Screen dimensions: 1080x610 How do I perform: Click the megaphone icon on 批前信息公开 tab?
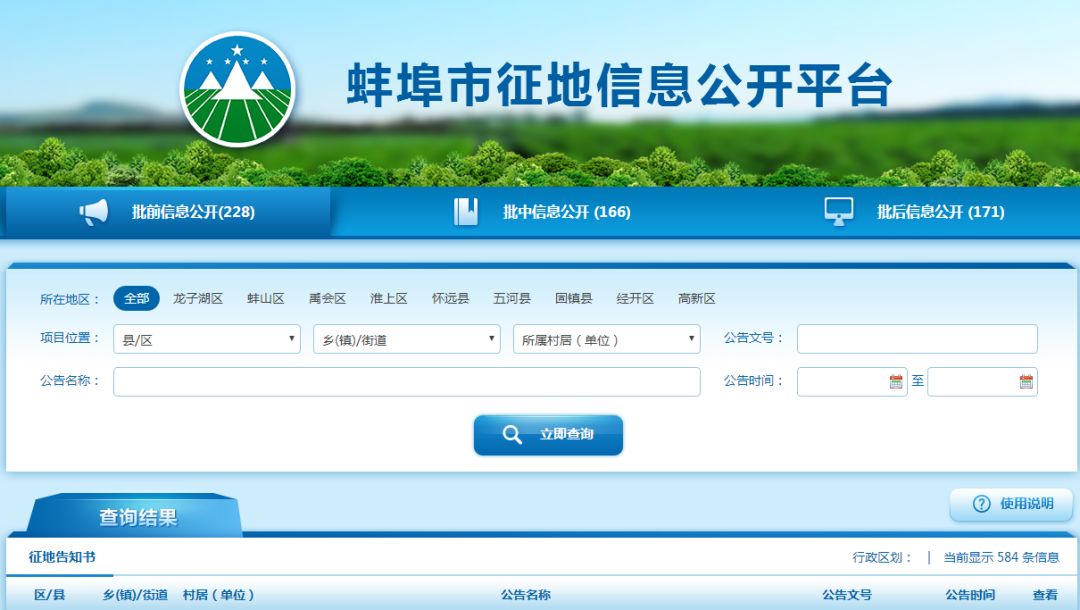[x=93, y=211]
